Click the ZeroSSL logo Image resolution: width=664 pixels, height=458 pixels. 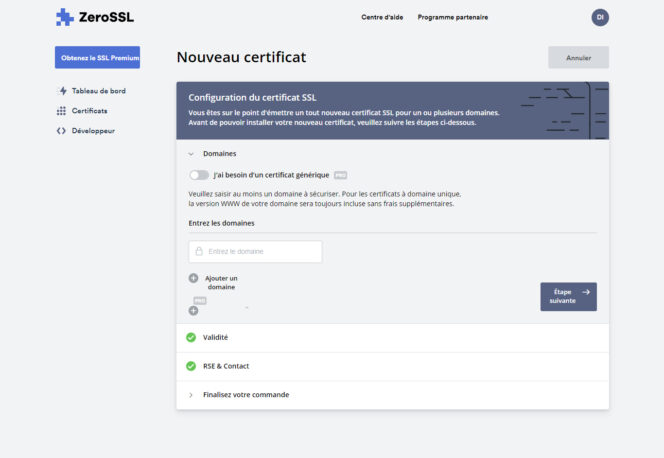93,17
